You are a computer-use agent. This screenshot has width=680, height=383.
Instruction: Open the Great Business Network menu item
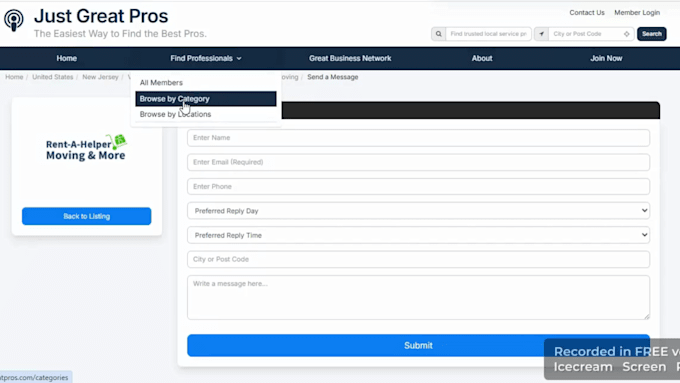(x=350, y=58)
